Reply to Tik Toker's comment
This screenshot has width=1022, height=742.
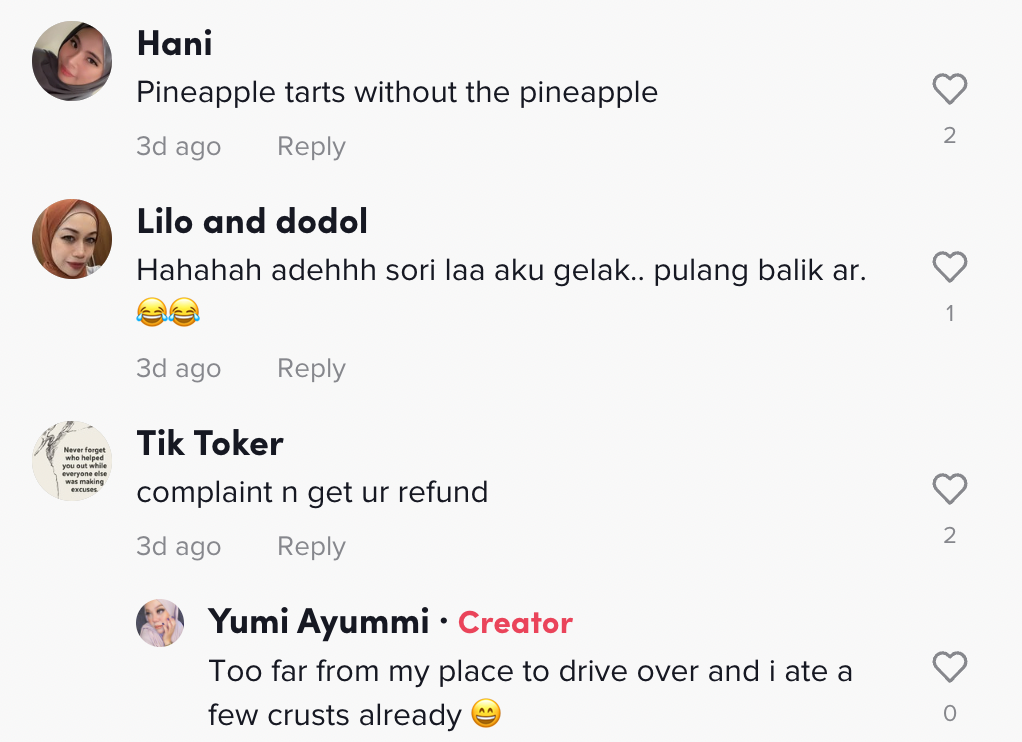(311, 547)
